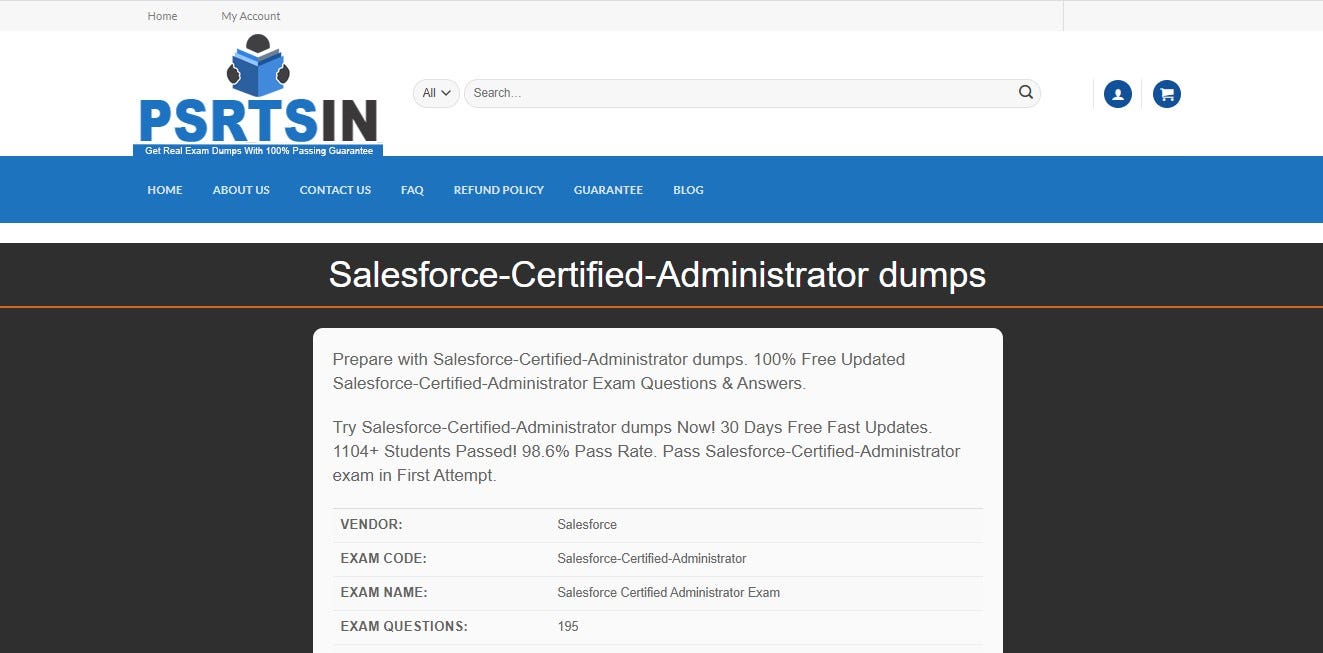Click logo tagline Get Real Exam Dumps
This screenshot has width=1323, height=653.
[x=258, y=151]
